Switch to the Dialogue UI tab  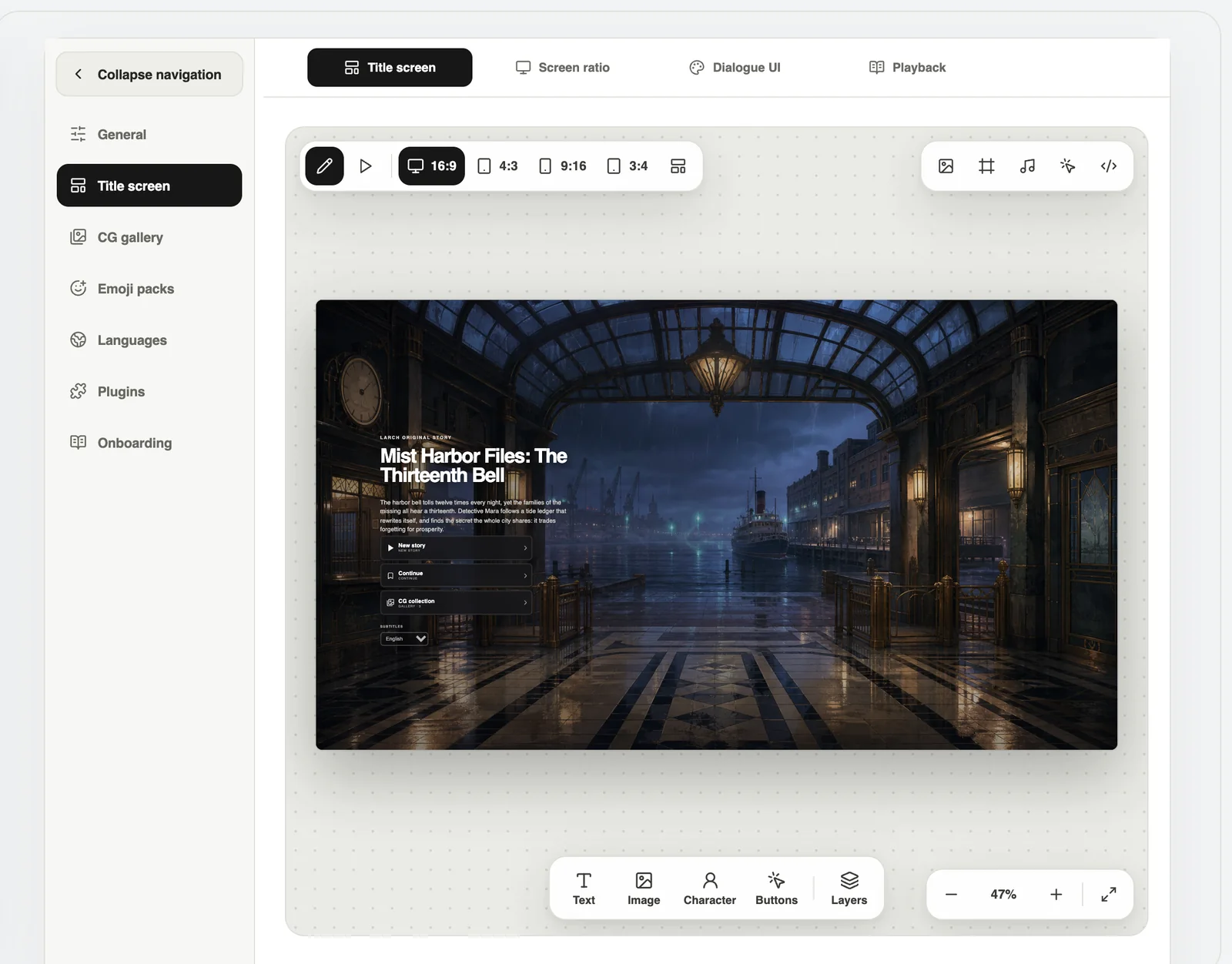point(735,67)
